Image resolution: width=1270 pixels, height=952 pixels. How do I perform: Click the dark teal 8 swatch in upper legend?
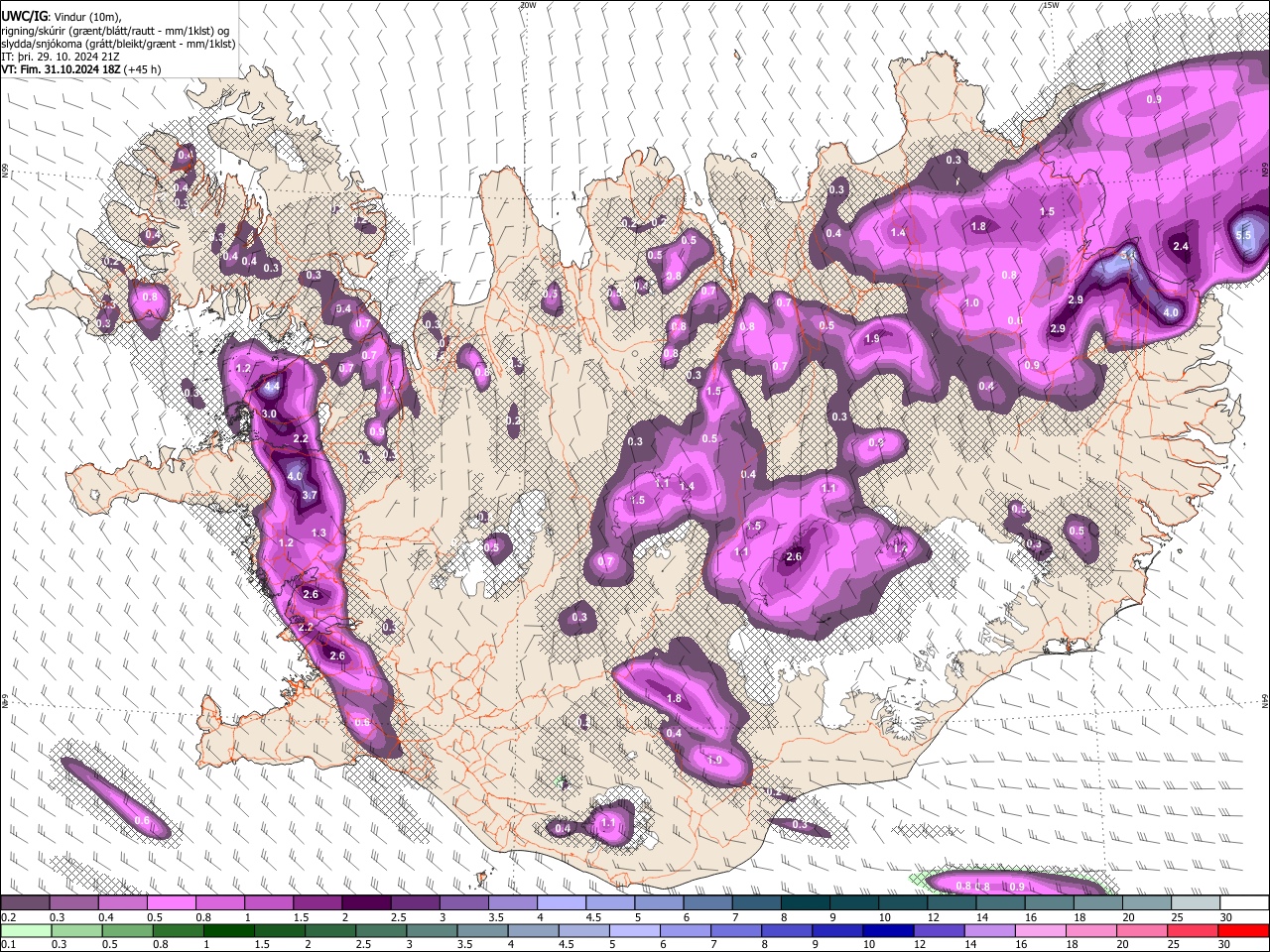click(805, 903)
